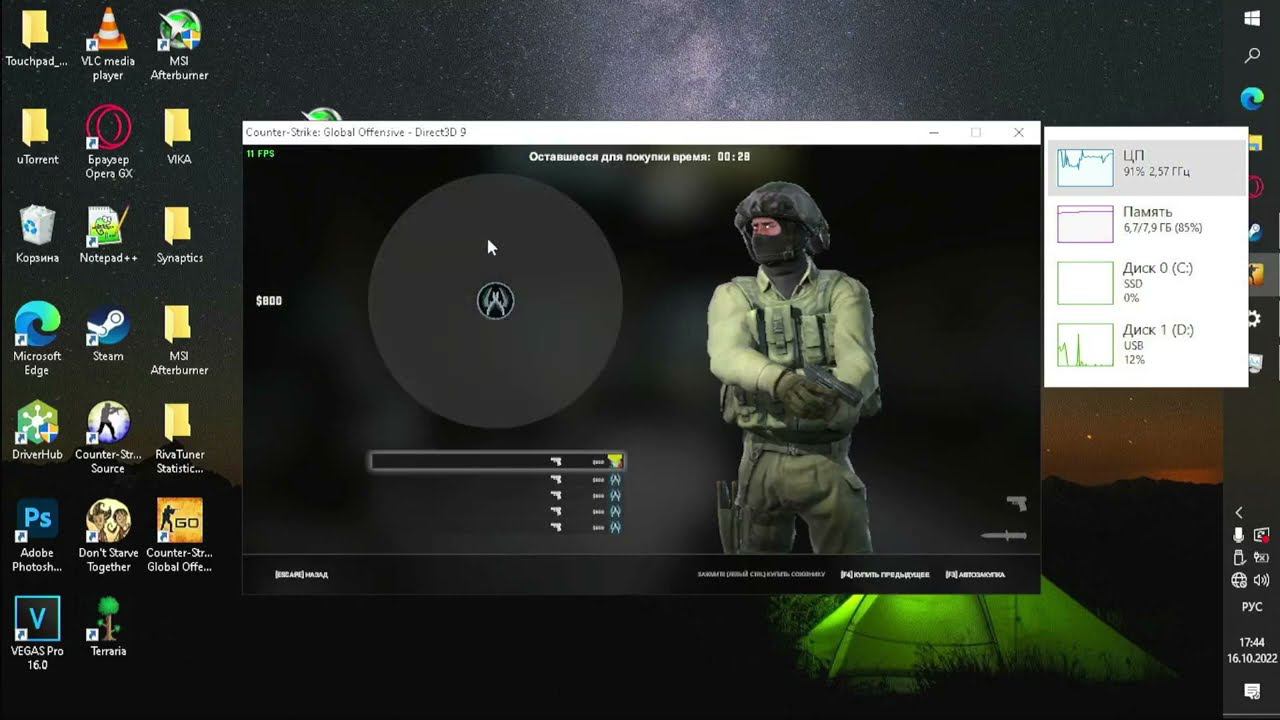Launch VEGAS Pro 16.0 shortcut
1280x720 pixels.
(x=37, y=634)
